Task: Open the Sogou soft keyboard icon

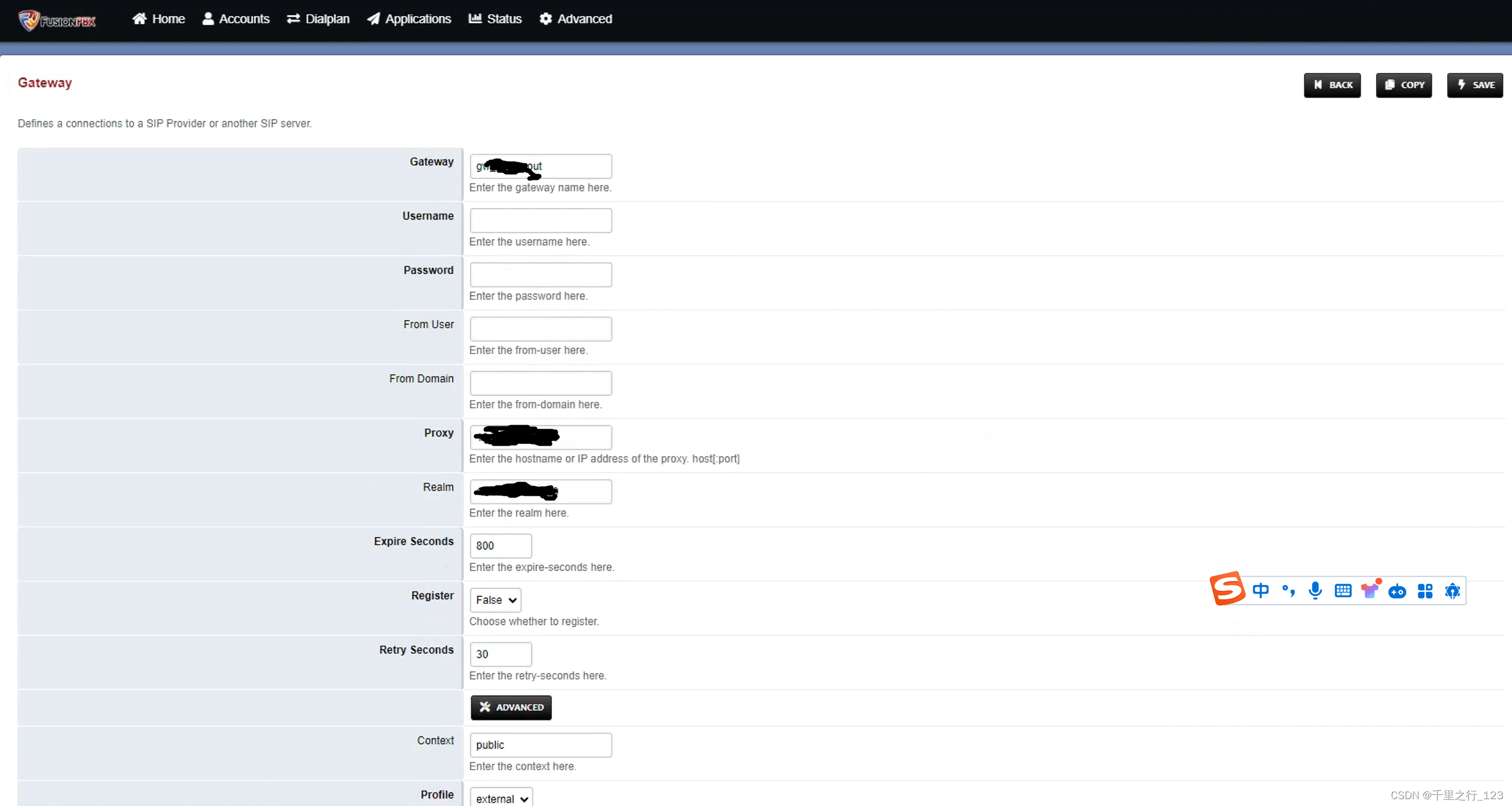Action: pos(1342,591)
